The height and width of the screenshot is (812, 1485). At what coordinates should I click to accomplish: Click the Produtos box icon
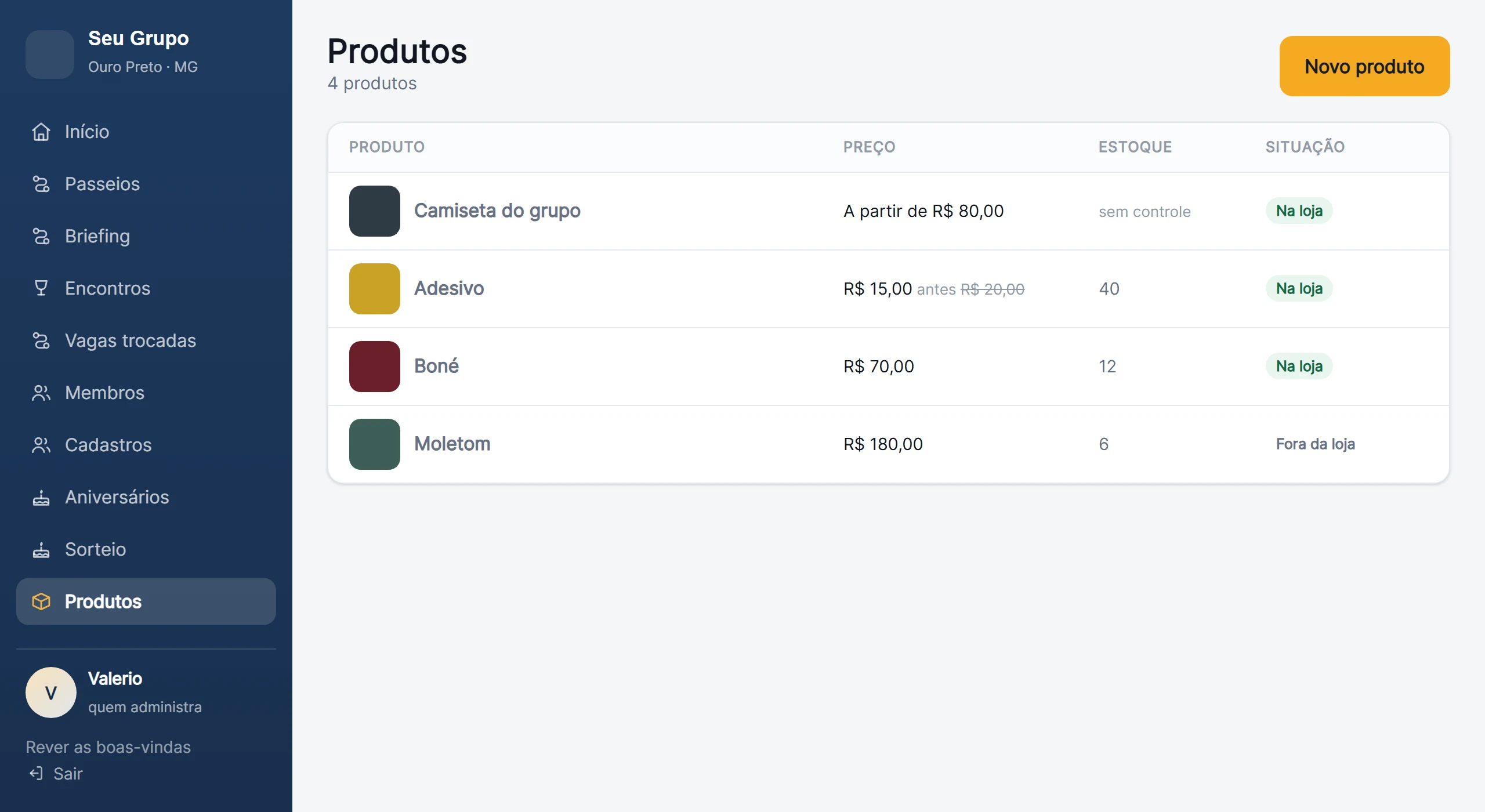(x=41, y=601)
